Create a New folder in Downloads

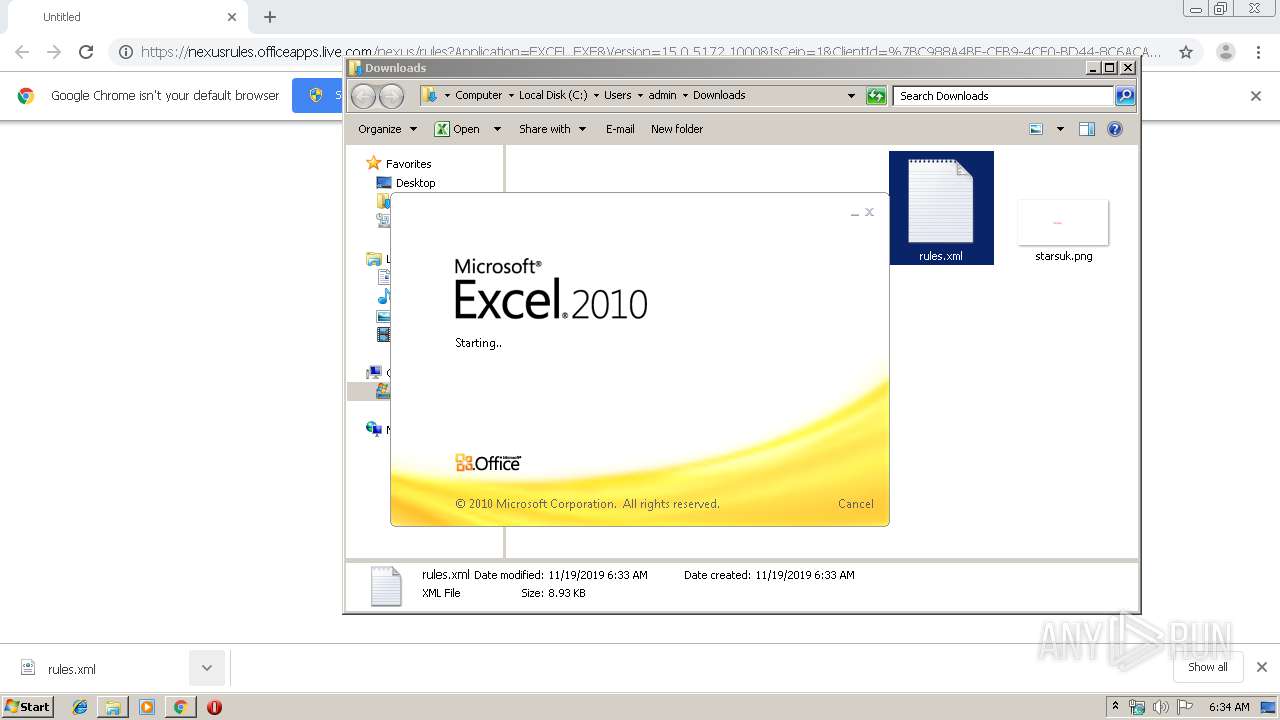[x=677, y=129]
